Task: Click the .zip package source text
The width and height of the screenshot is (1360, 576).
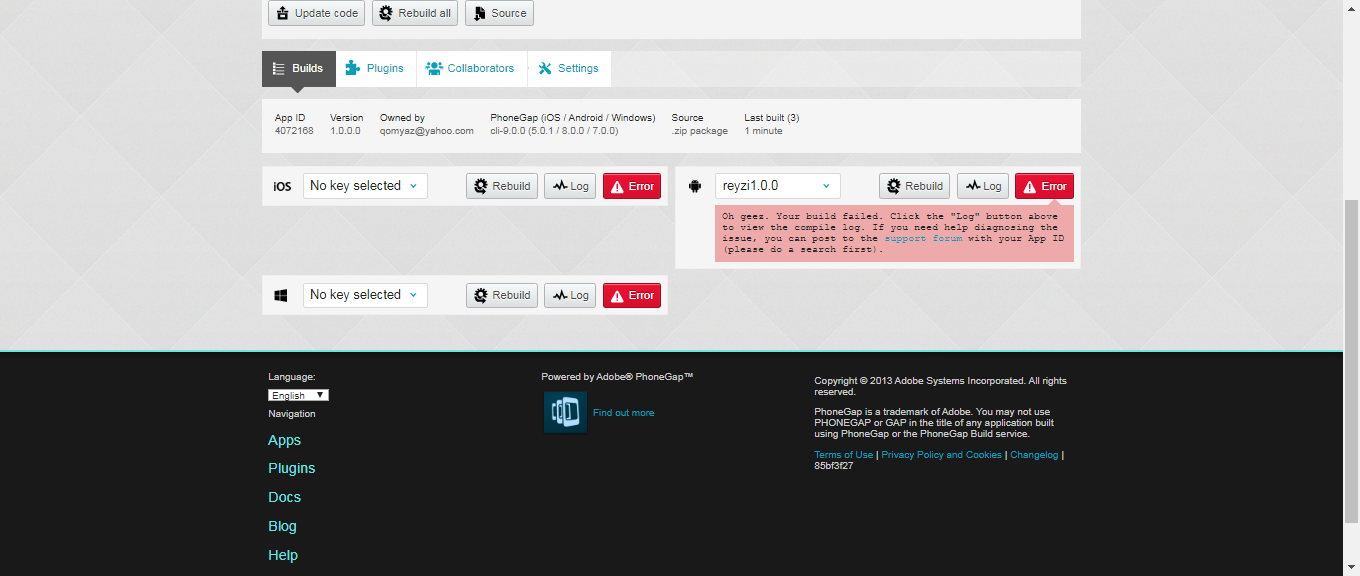Action: [700, 131]
